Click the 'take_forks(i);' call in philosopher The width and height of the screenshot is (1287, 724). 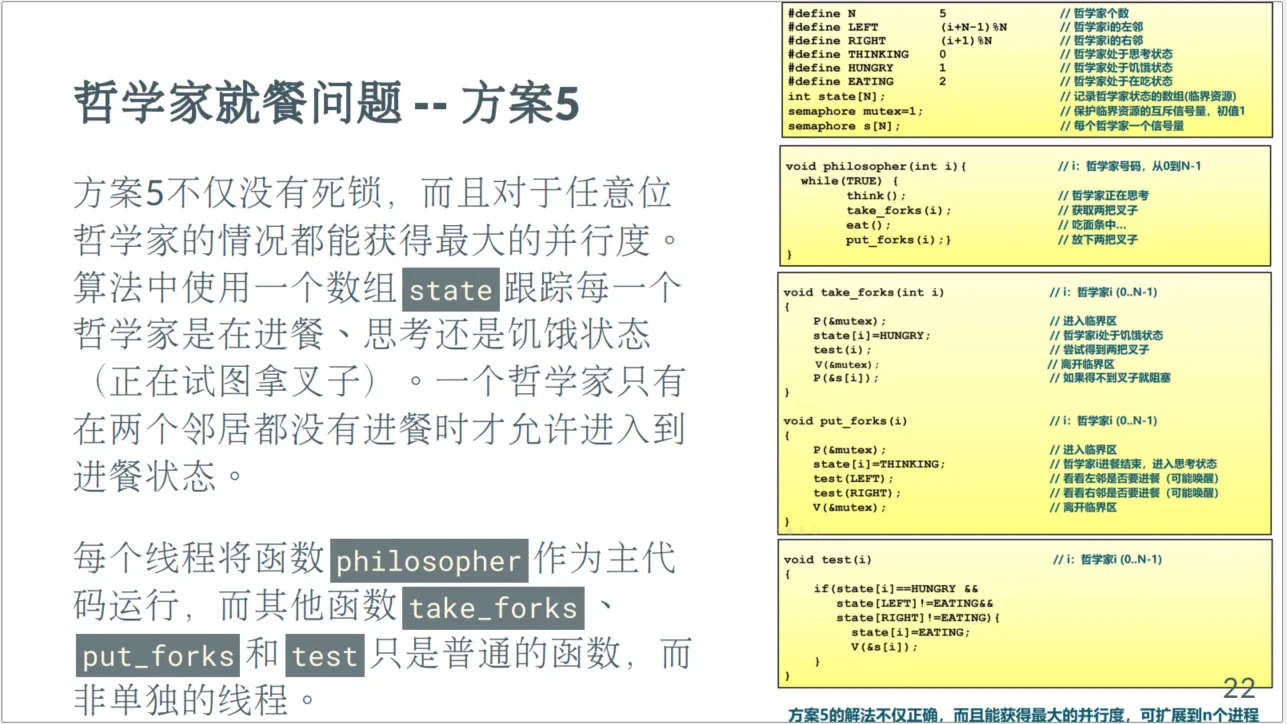click(x=899, y=211)
